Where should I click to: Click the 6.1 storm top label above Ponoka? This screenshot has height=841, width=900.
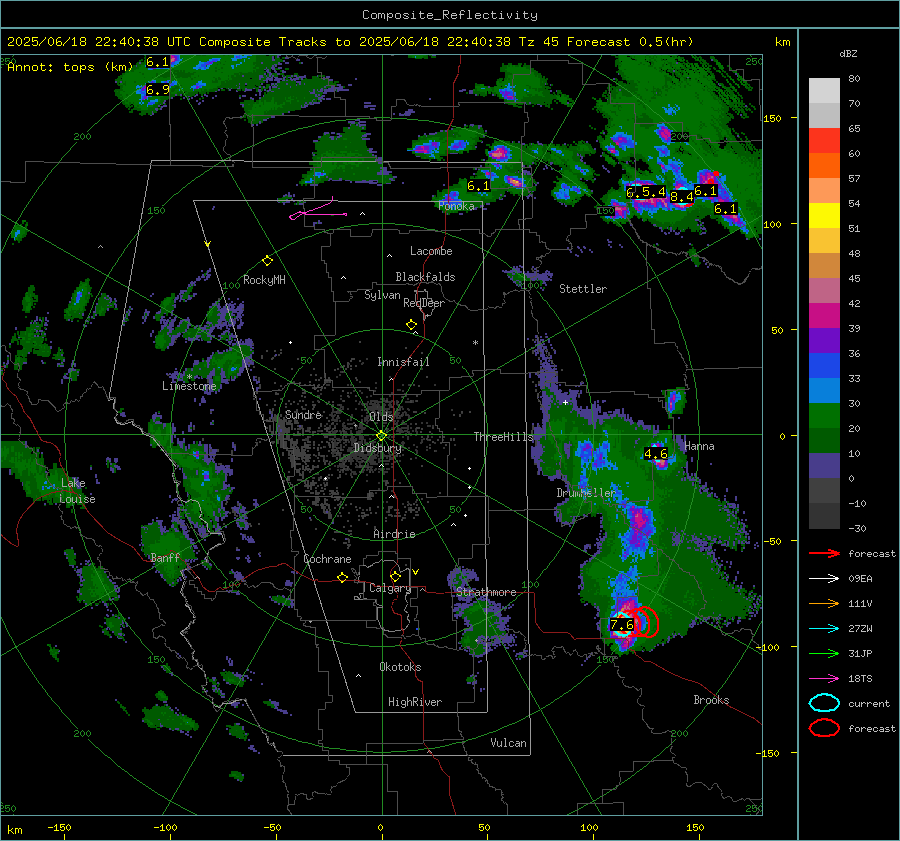point(478,185)
